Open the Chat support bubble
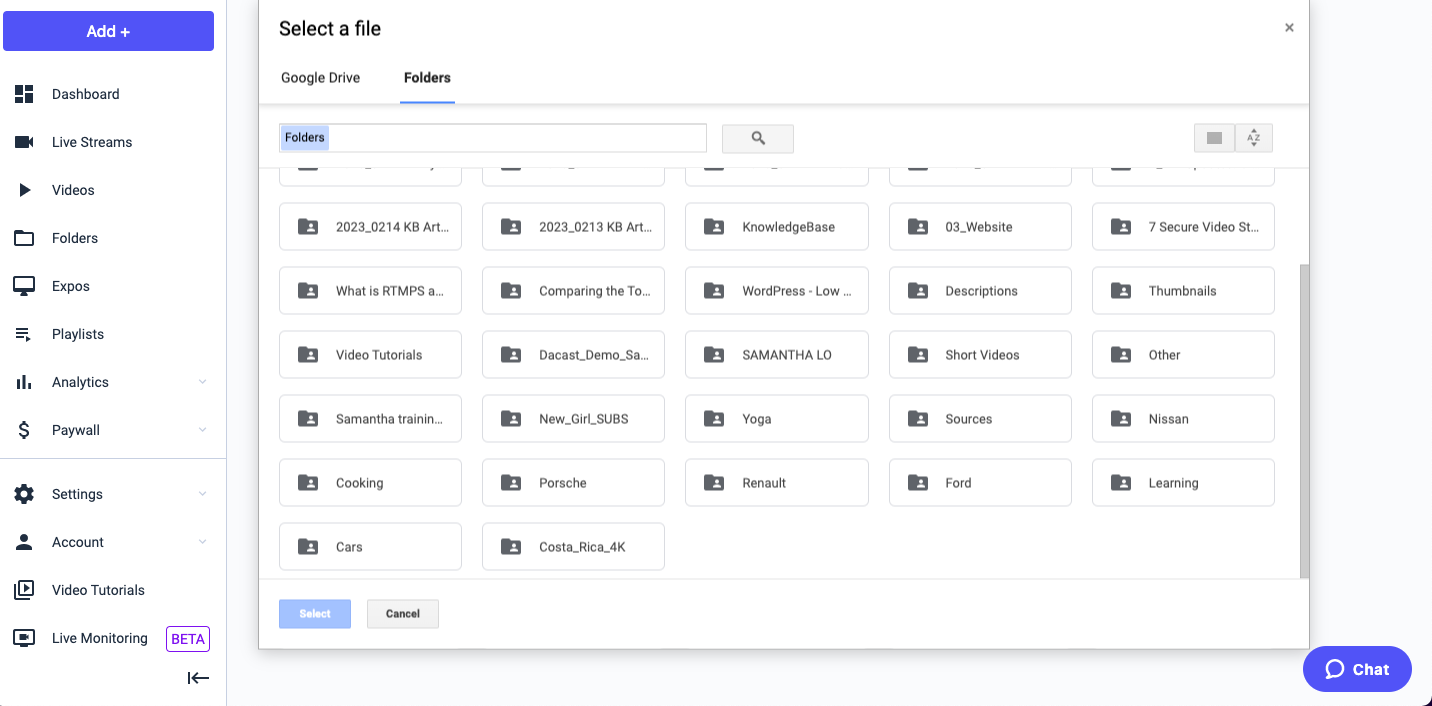Image resolution: width=1432 pixels, height=706 pixels. [1357, 669]
